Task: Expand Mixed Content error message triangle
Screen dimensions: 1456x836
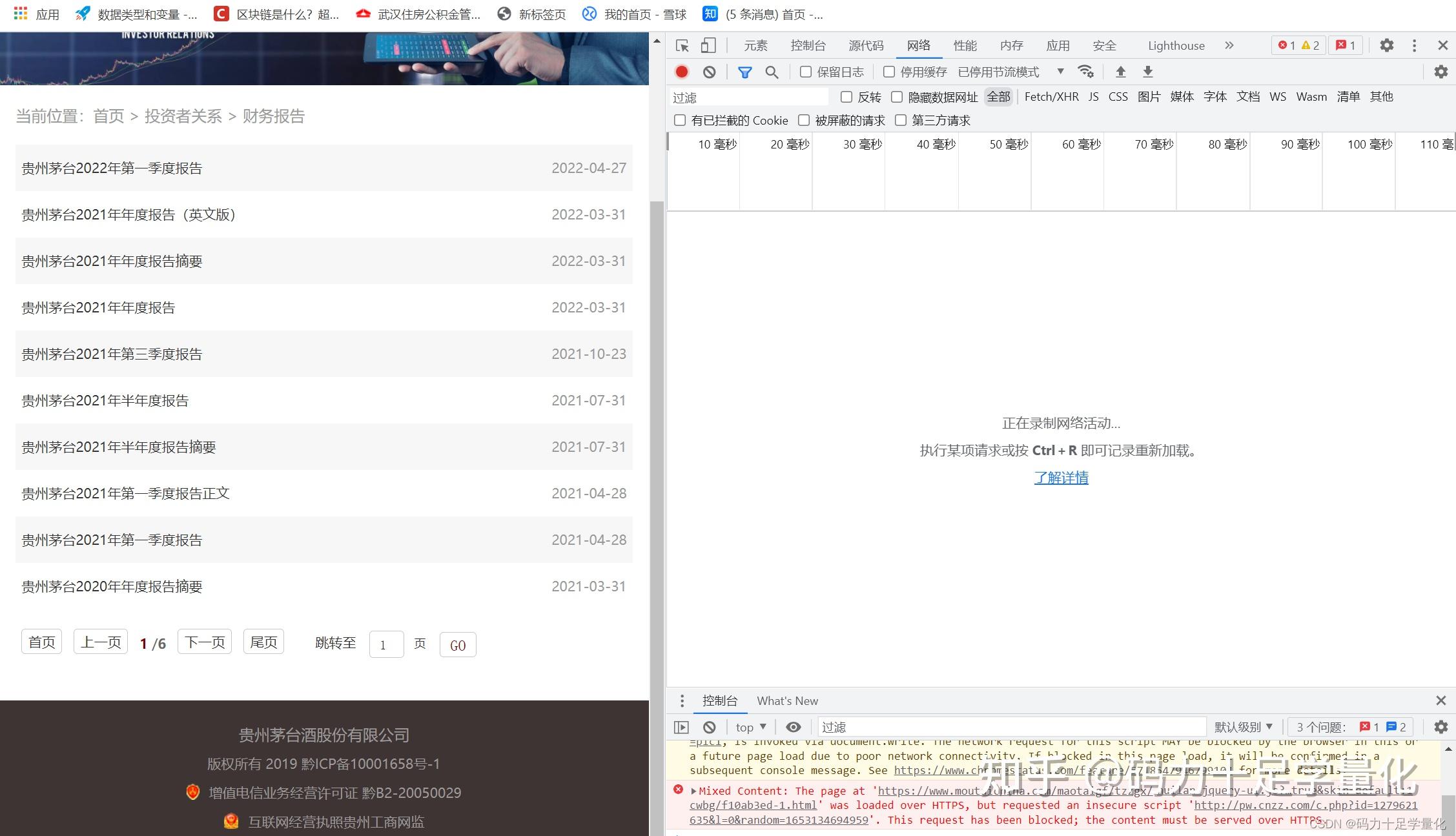Action: (x=693, y=791)
